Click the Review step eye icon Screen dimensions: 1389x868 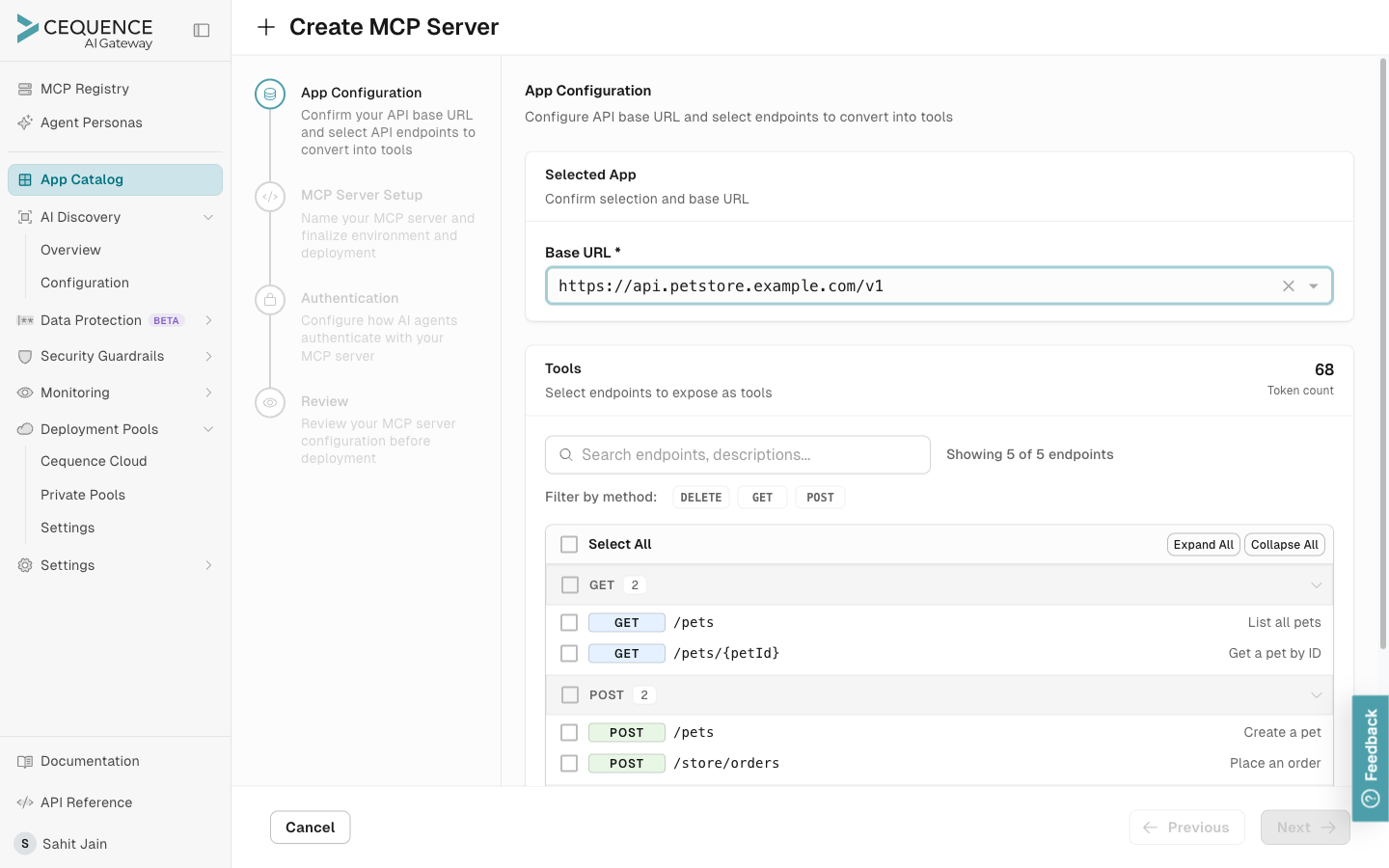270,403
